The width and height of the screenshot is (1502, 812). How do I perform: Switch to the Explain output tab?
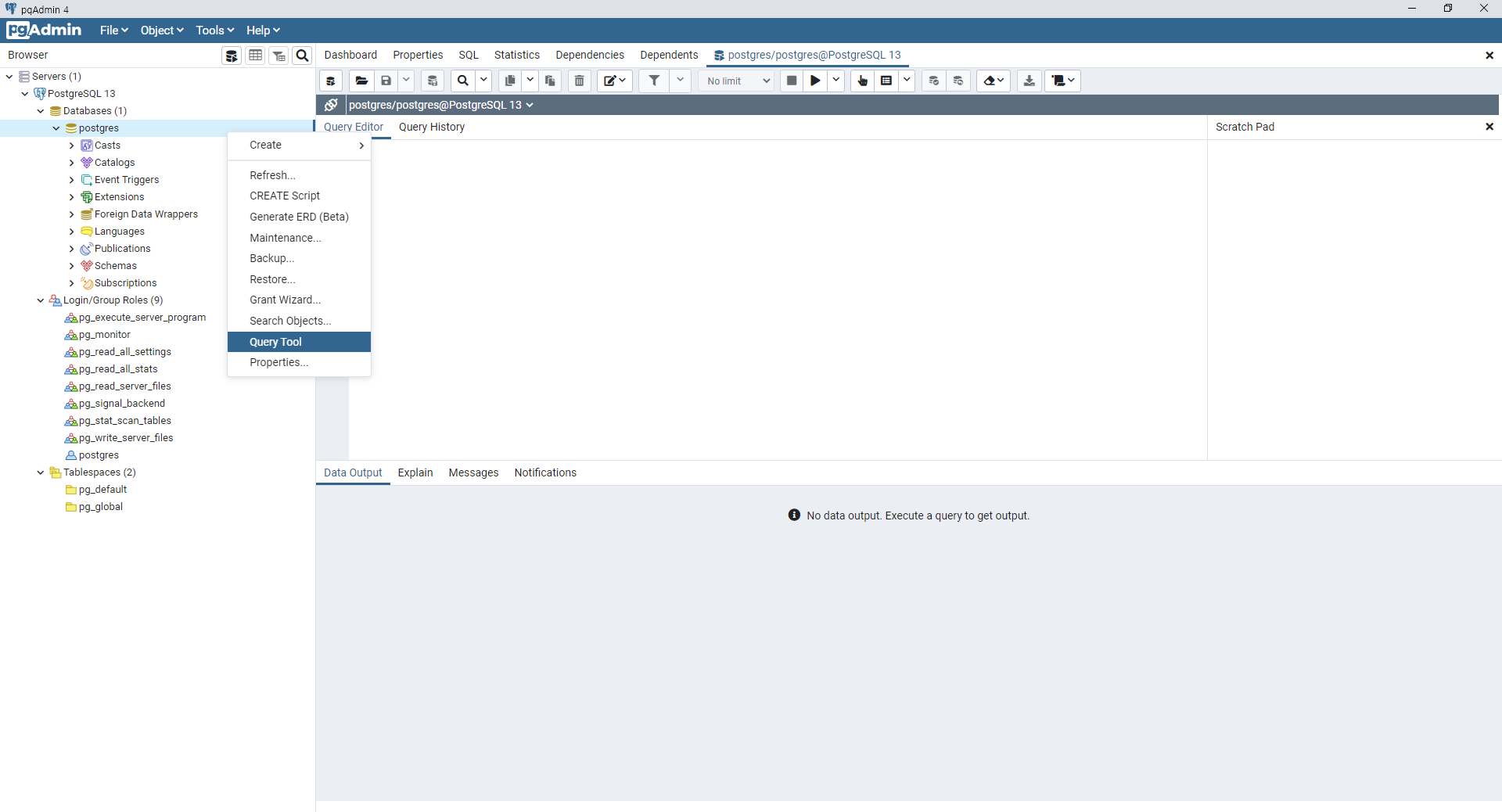415,472
